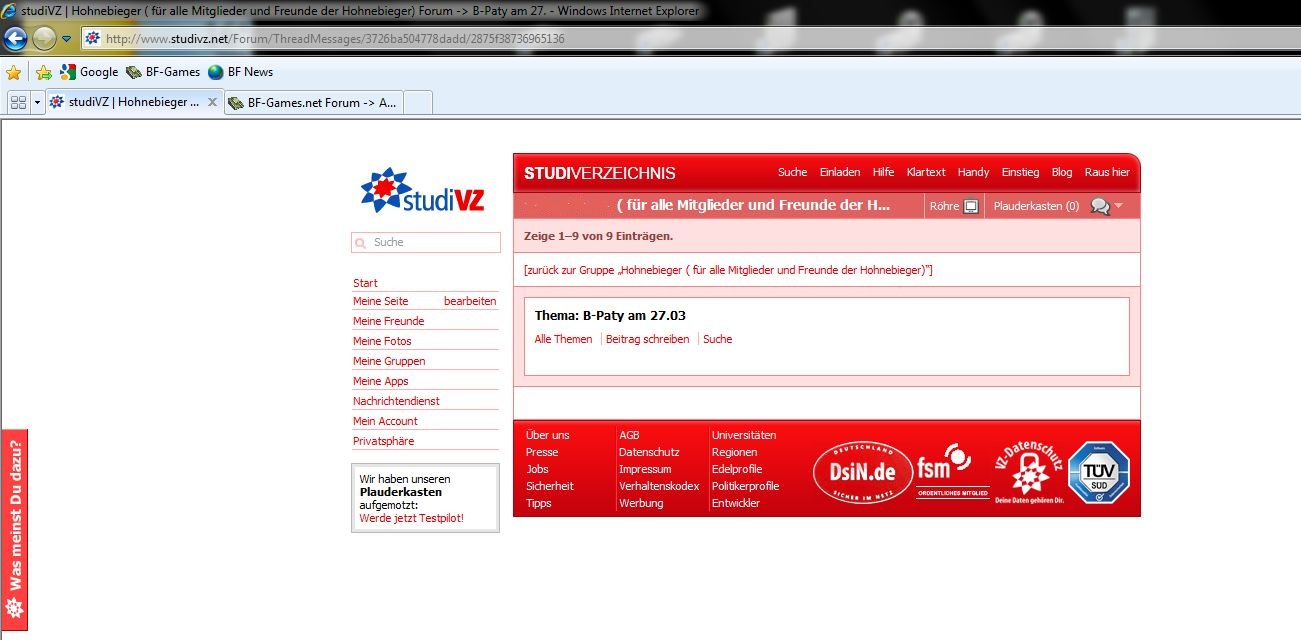Open the Datenschutz footer text link
This screenshot has height=640, width=1301.
coord(649,452)
